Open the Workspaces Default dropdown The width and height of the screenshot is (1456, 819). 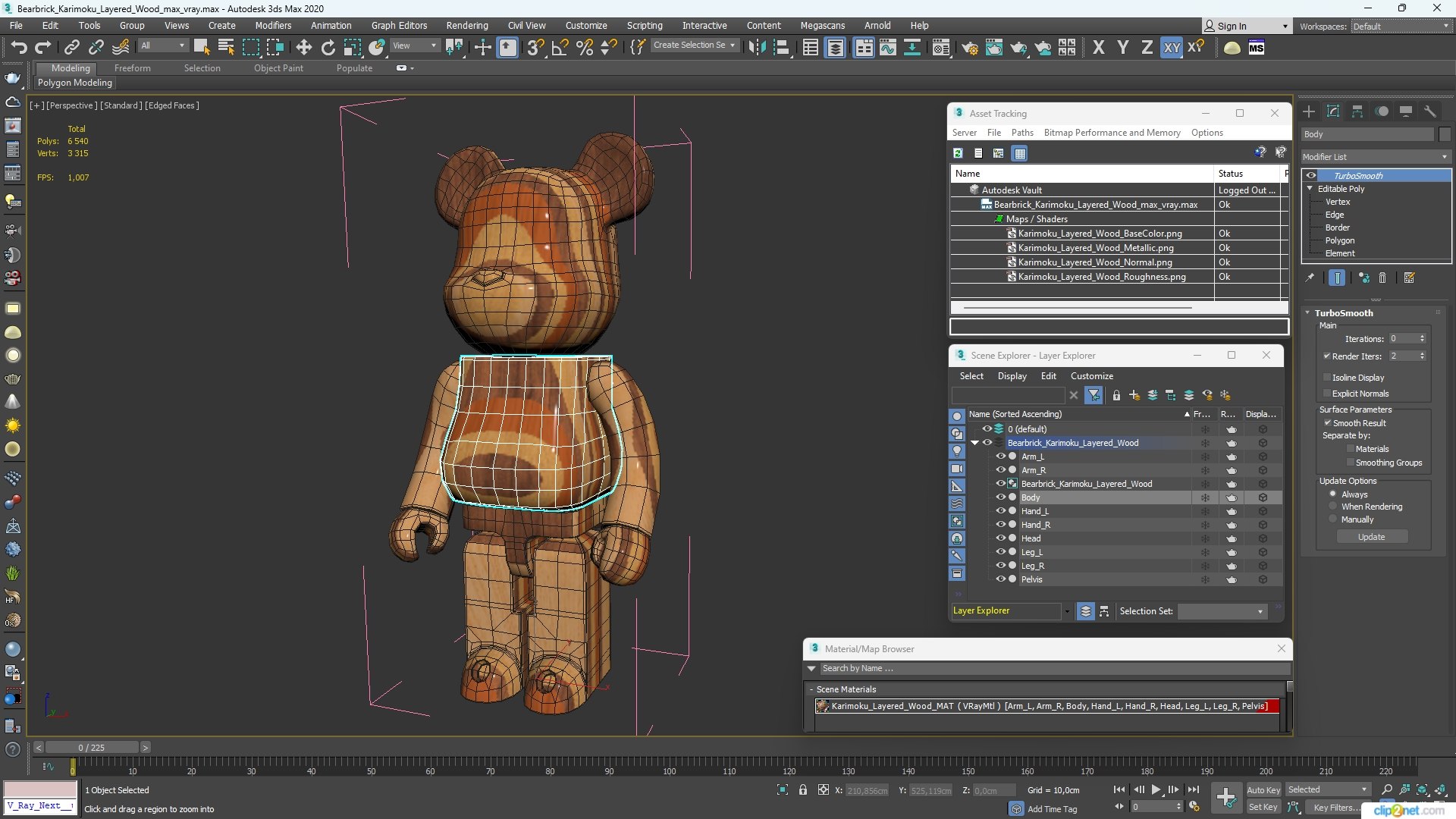1401,27
